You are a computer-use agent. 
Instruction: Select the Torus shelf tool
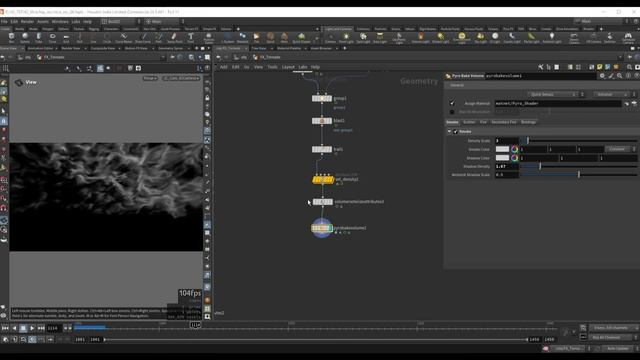coord(52,38)
